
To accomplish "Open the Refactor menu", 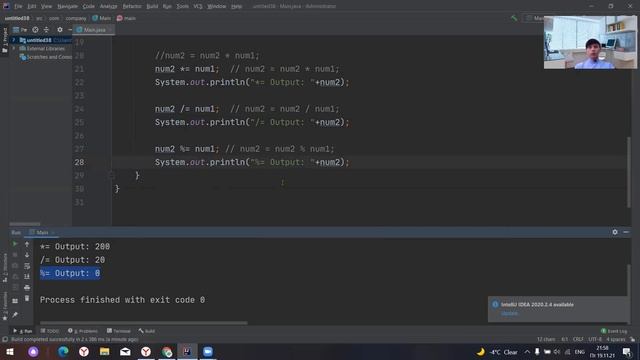I will pos(132,6).
